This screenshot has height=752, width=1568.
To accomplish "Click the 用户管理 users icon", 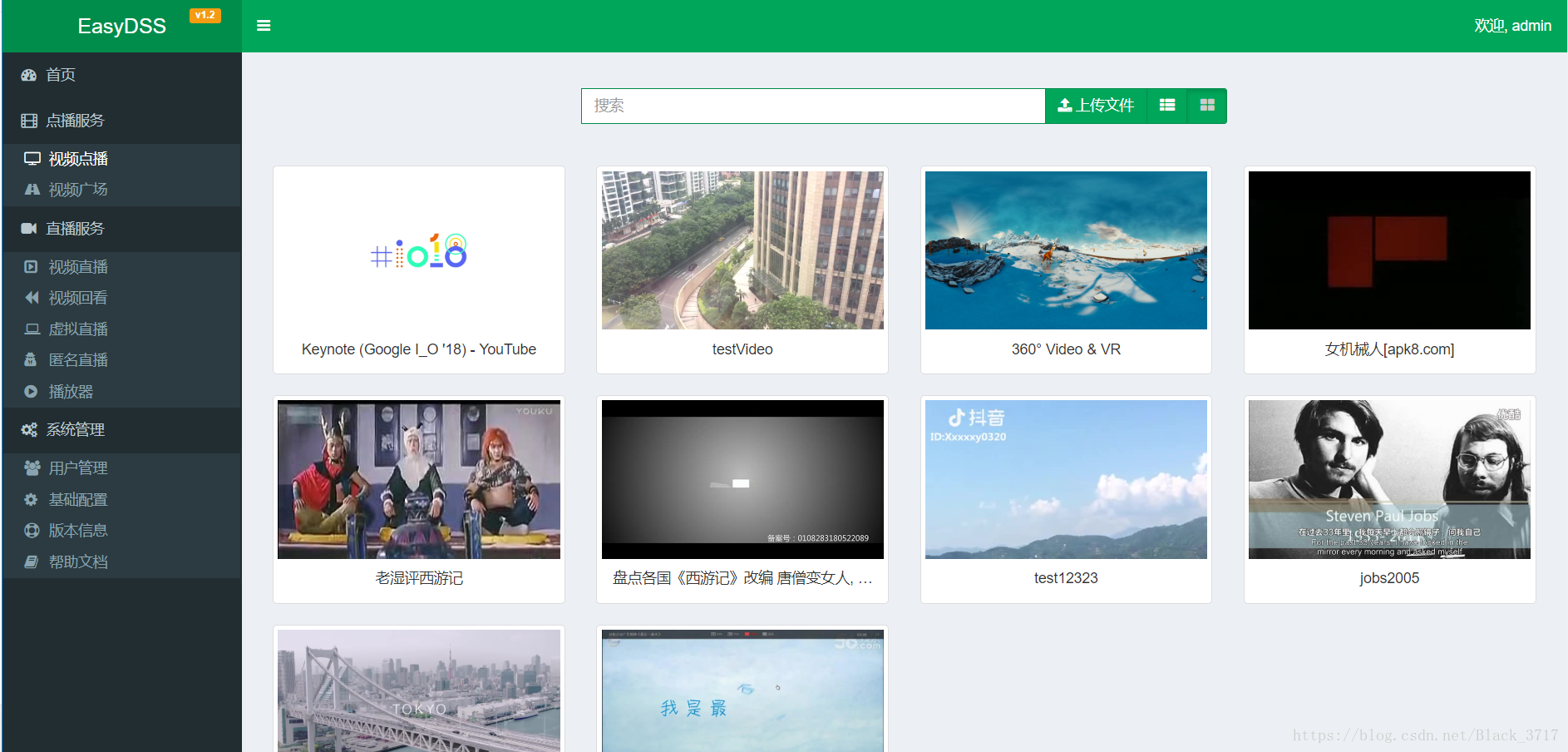I will 32,468.
